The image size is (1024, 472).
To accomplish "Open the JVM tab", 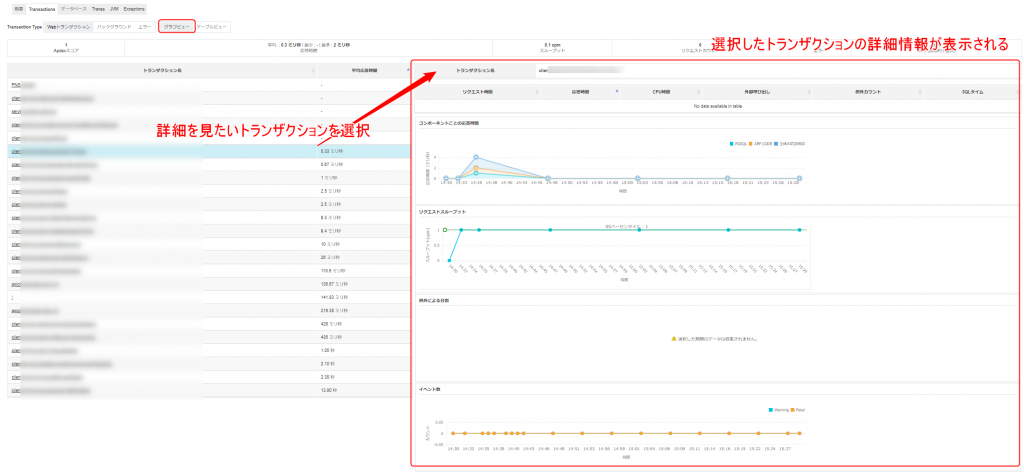I will coord(114,8).
